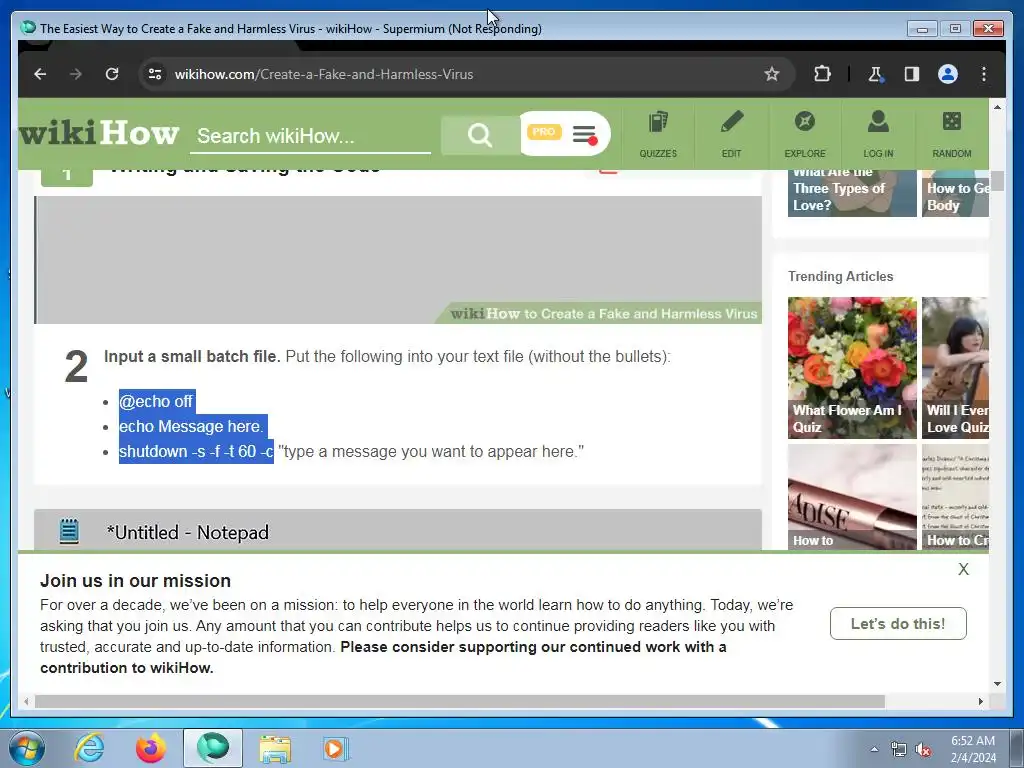1024x768 pixels.
Task: Open Windows Media Player from taskbar
Action: click(336, 748)
